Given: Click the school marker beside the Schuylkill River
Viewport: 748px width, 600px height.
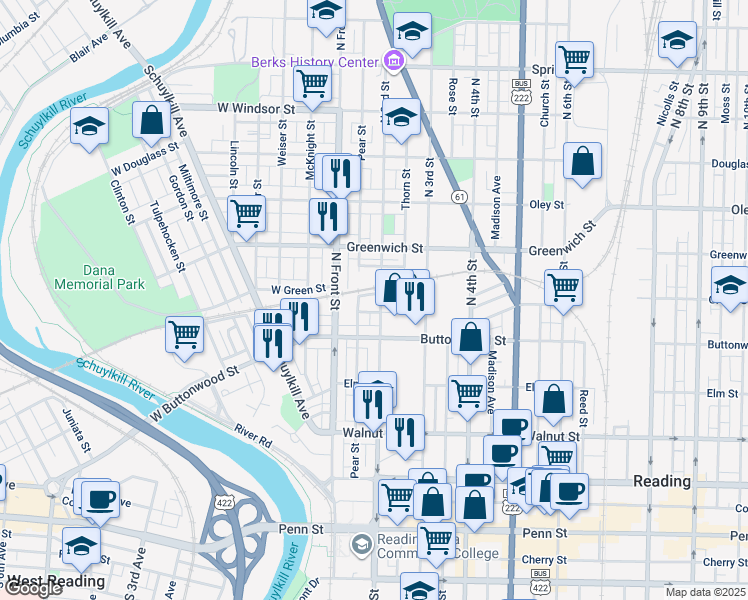Looking at the screenshot, I should [x=89, y=127].
